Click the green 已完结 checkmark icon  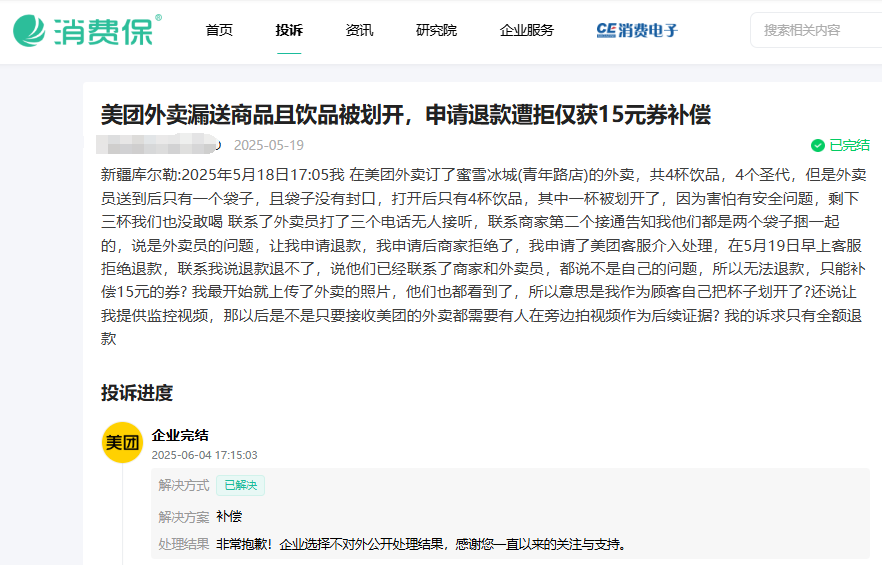click(x=817, y=145)
